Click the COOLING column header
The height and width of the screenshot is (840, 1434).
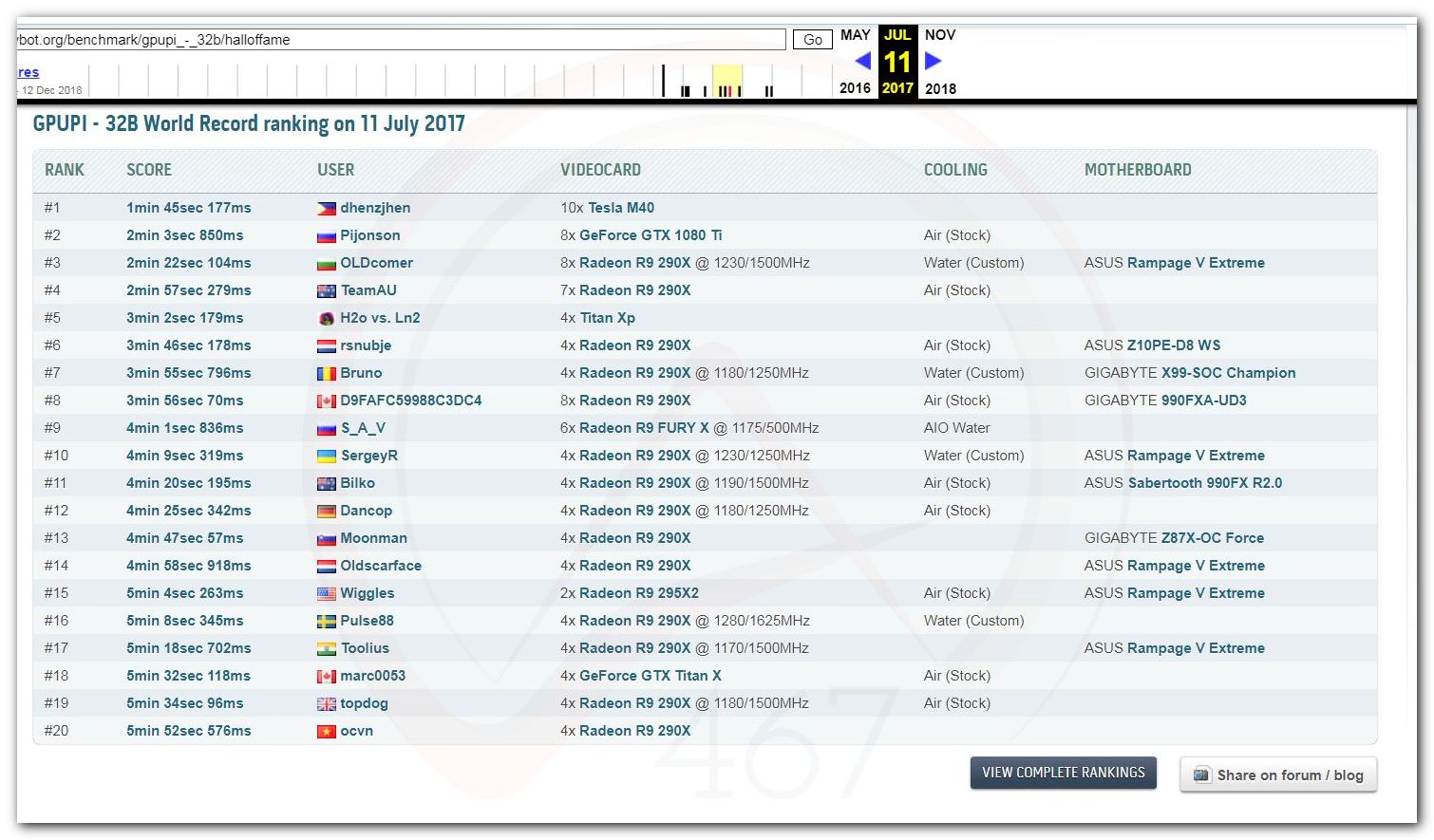[x=955, y=170]
